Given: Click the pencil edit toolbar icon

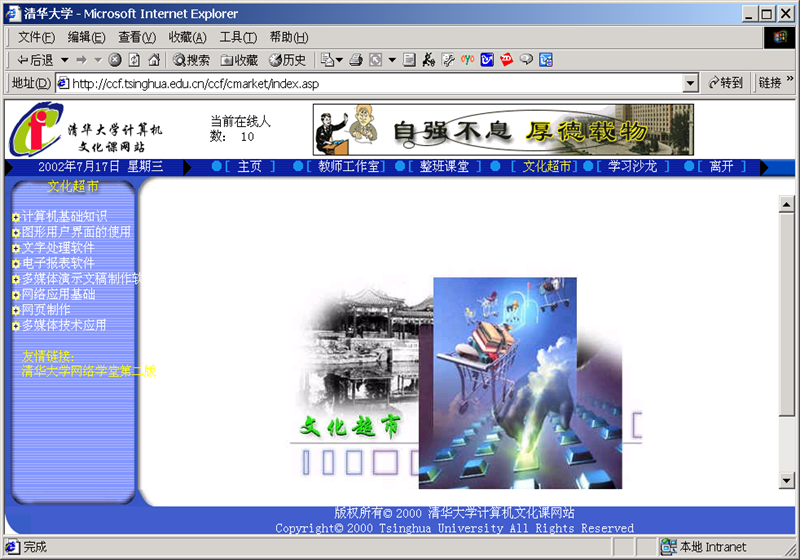Looking at the screenshot, I should (448, 60).
